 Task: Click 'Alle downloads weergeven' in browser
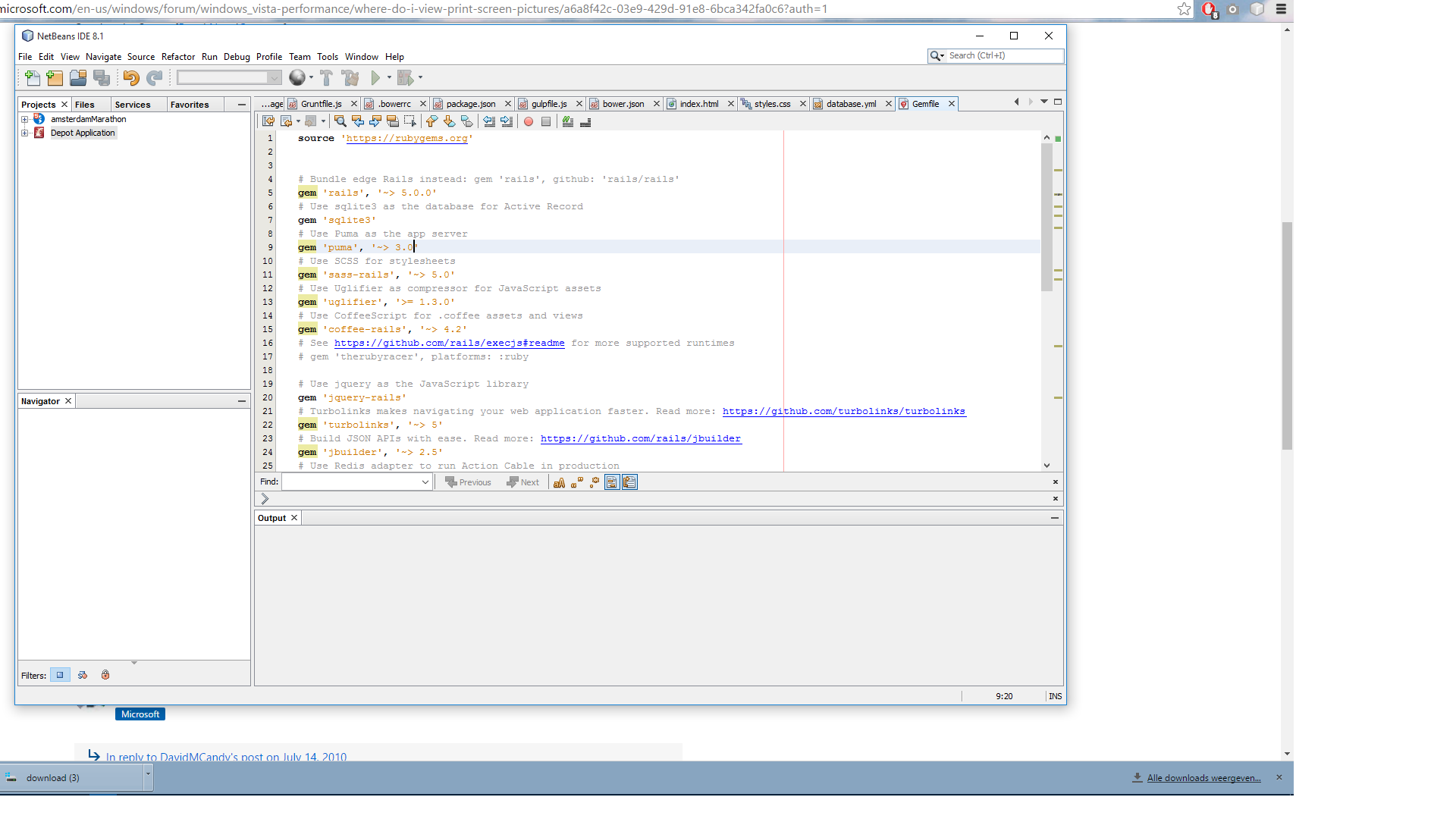[1203, 778]
